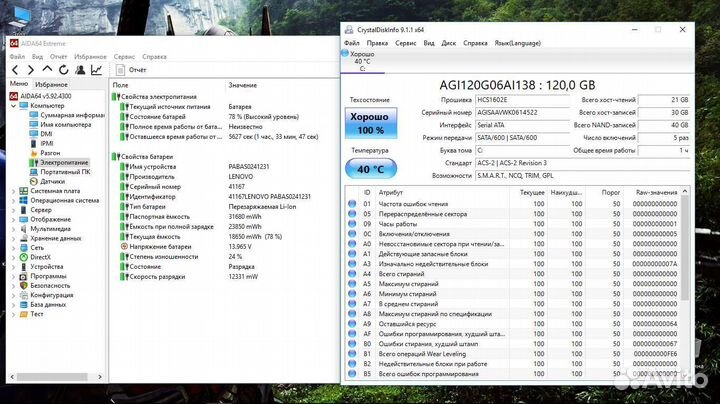Image resolution: width=720 pixels, height=404 pixels.
Task: Open CrystalDiskInfo Диск menu
Action: click(x=449, y=43)
